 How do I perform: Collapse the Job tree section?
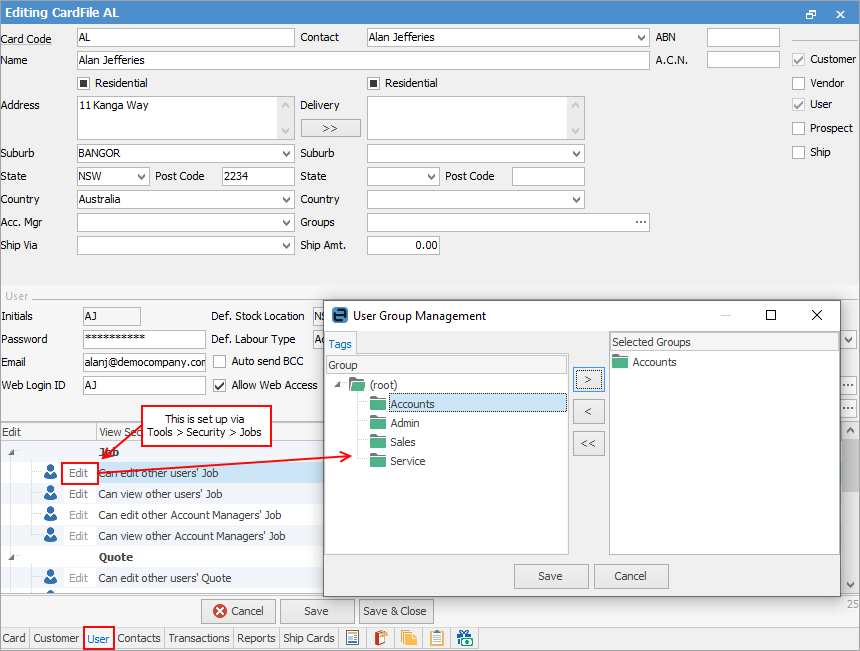click(x=12, y=452)
